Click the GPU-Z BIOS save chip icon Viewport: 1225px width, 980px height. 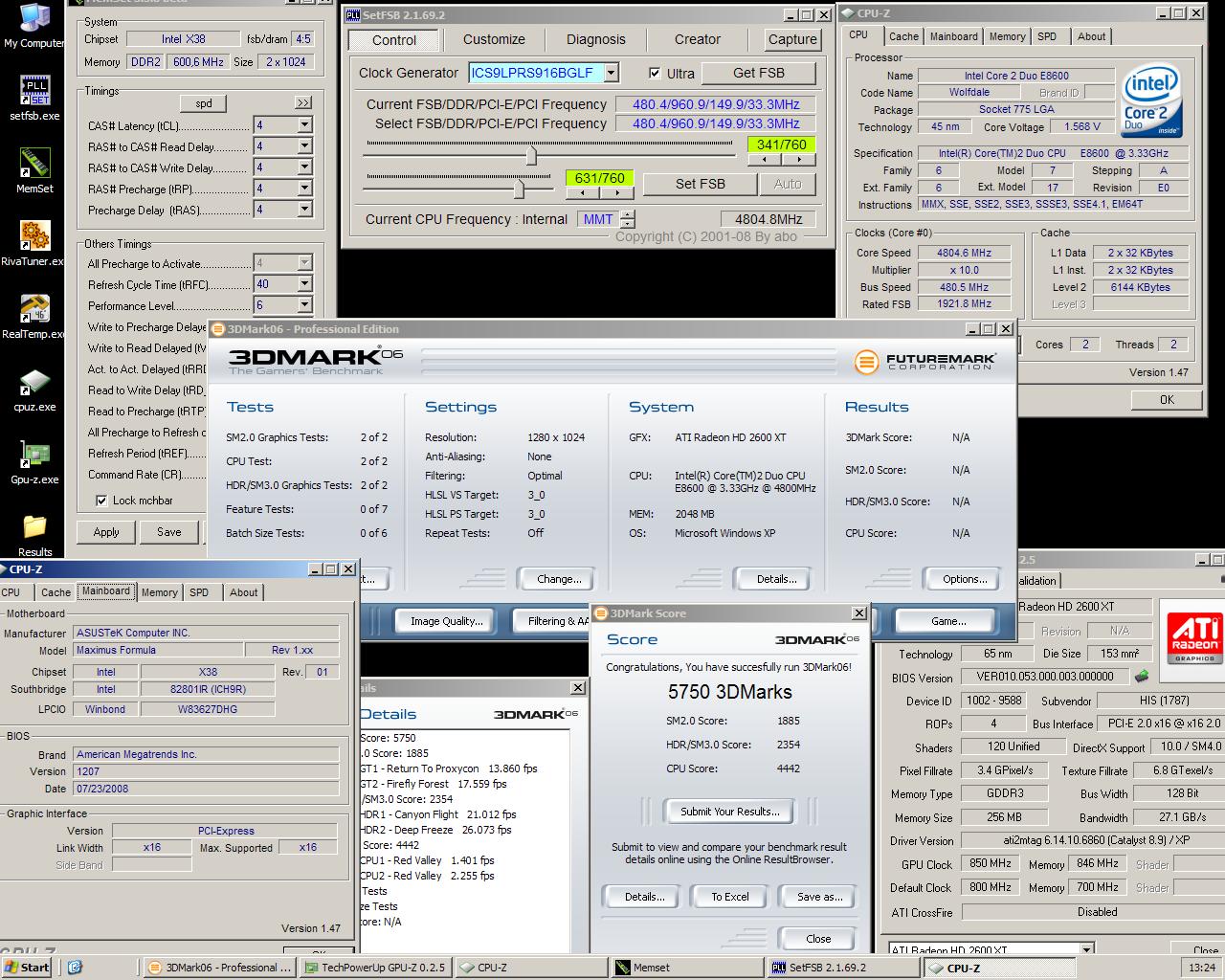tap(1141, 677)
